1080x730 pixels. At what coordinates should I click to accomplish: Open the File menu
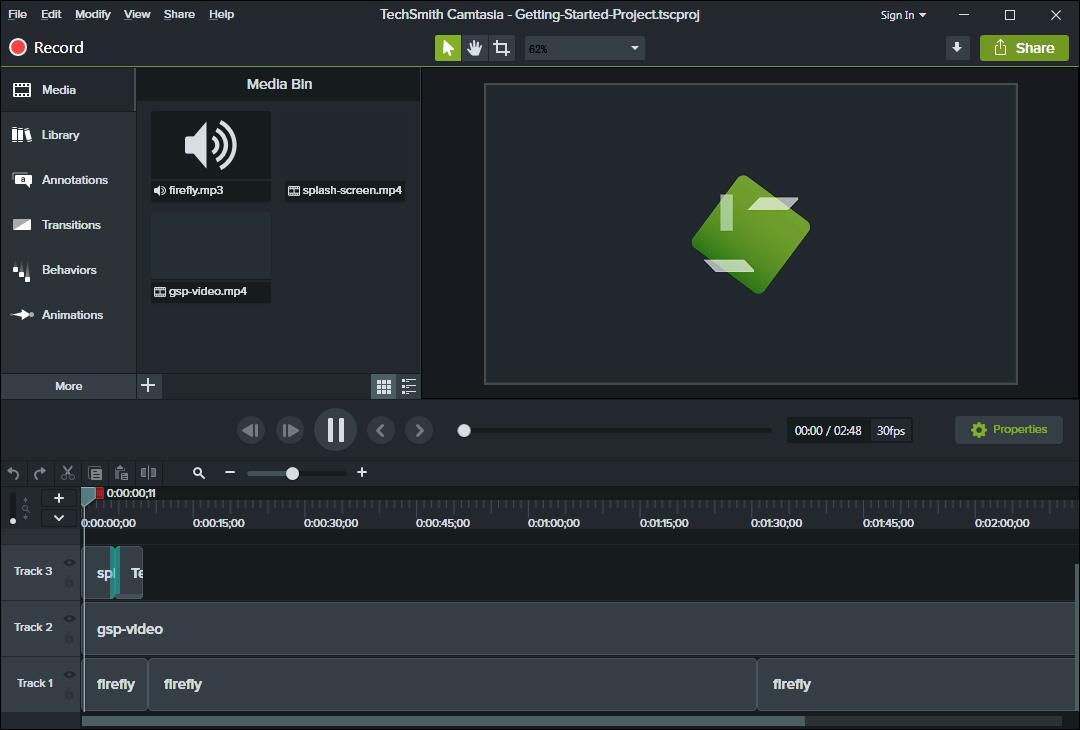click(x=17, y=14)
